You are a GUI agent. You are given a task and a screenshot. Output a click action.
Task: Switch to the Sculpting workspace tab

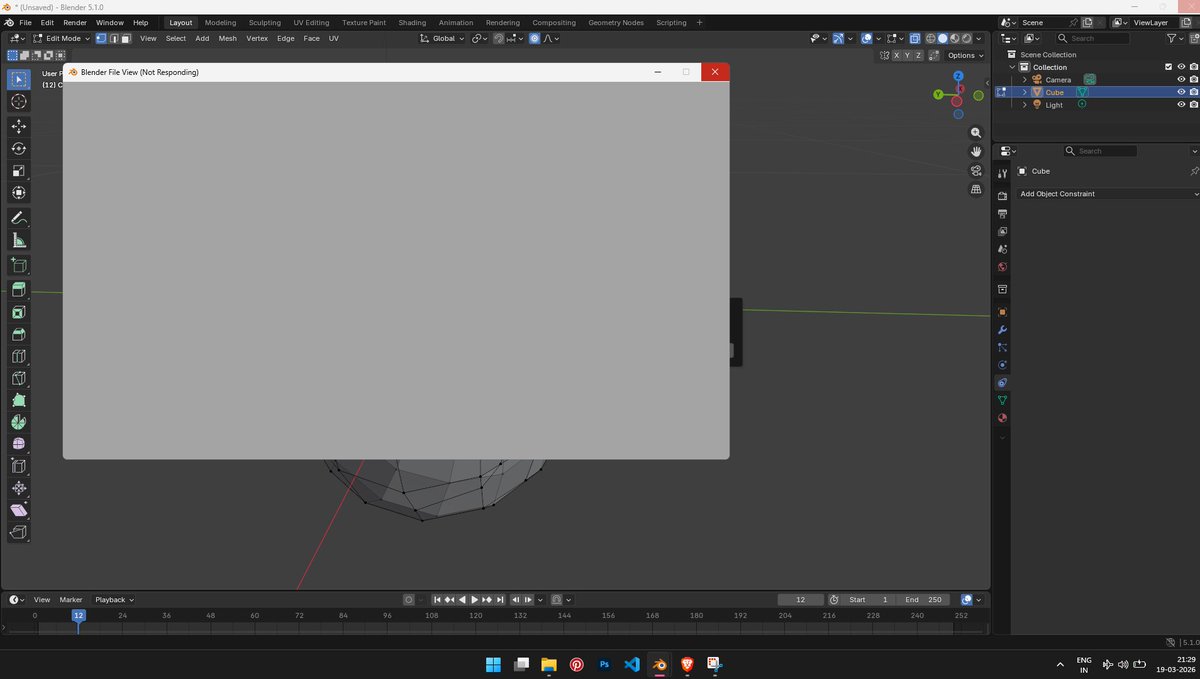264,22
